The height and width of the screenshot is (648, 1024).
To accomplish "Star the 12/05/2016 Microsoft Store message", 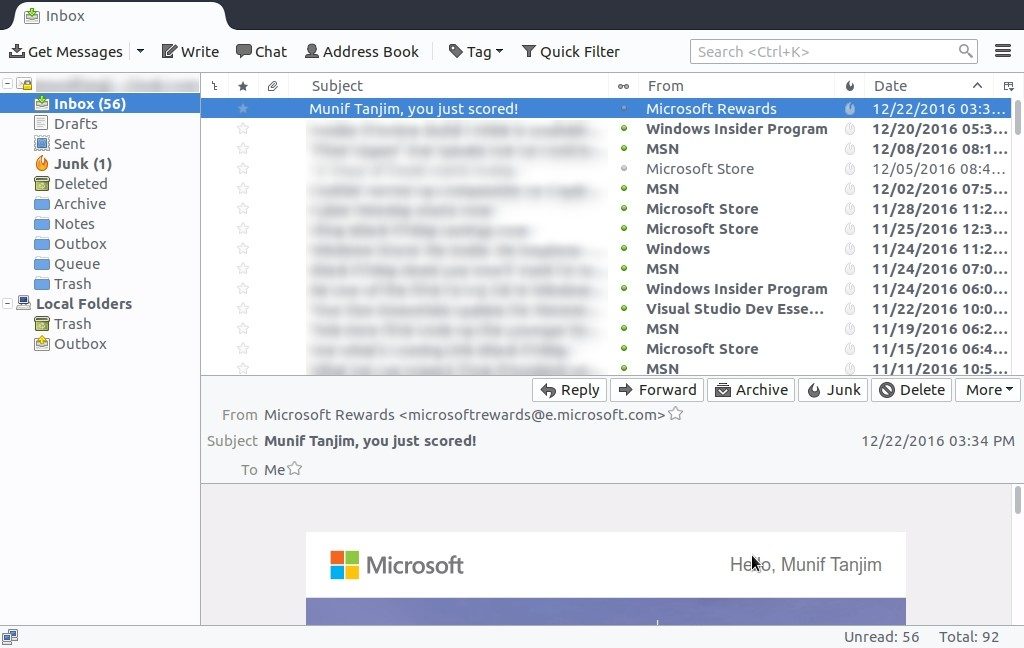I will pos(243,169).
